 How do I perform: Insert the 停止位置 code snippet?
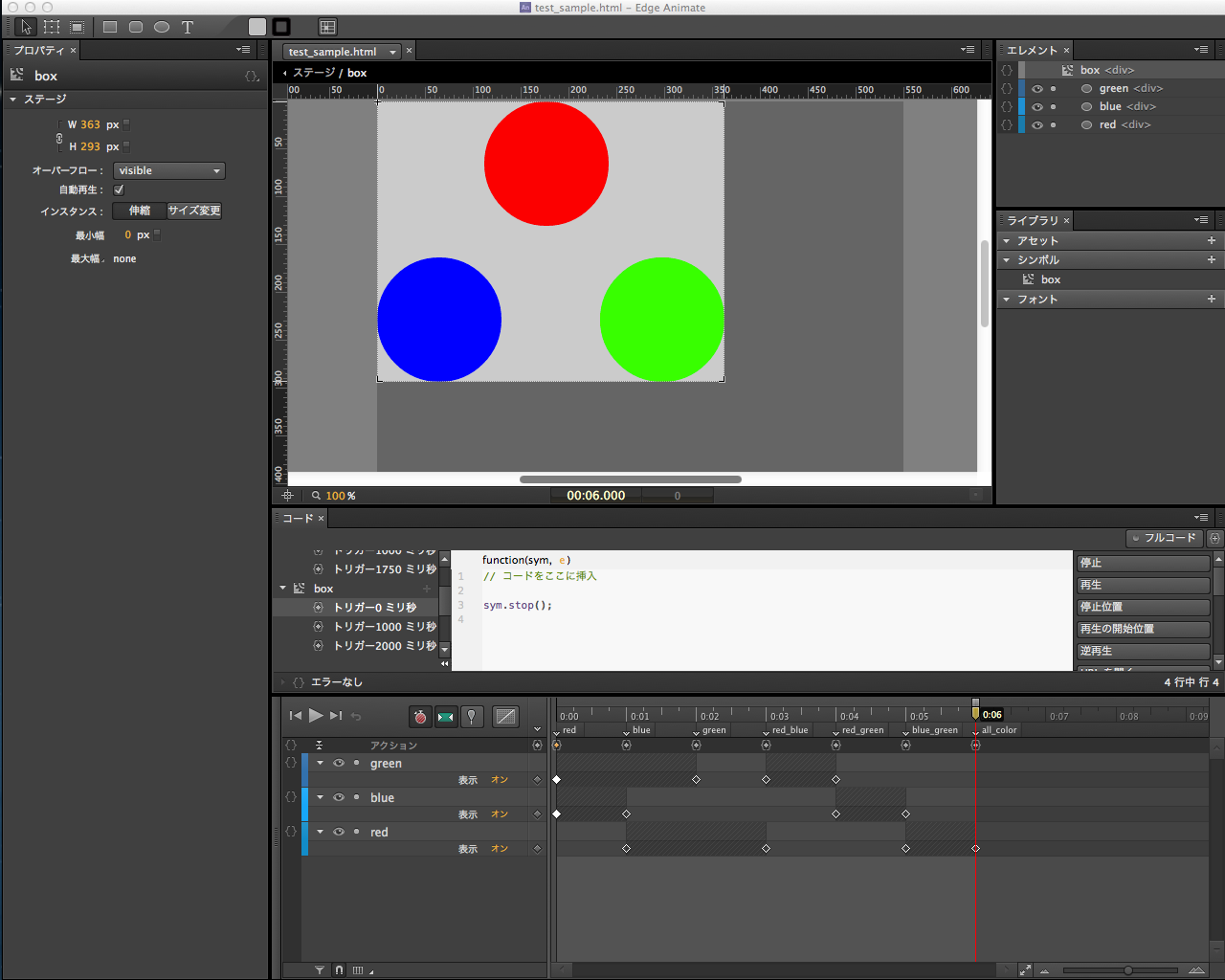pyautogui.click(x=1144, y=607)
